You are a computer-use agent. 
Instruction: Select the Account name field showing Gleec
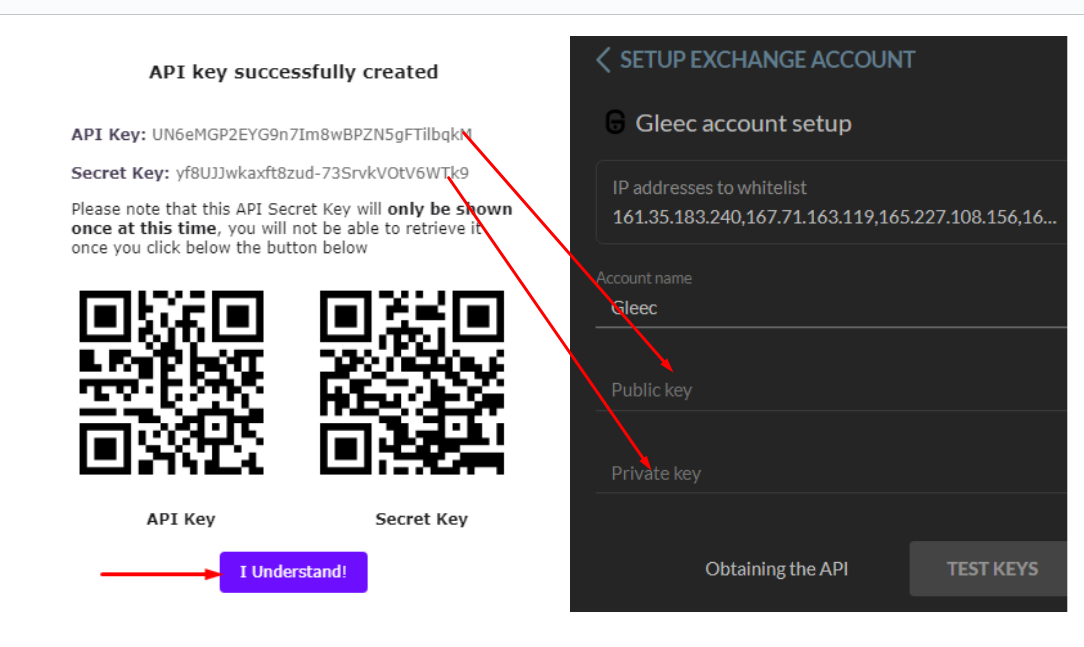coord(800,307)
